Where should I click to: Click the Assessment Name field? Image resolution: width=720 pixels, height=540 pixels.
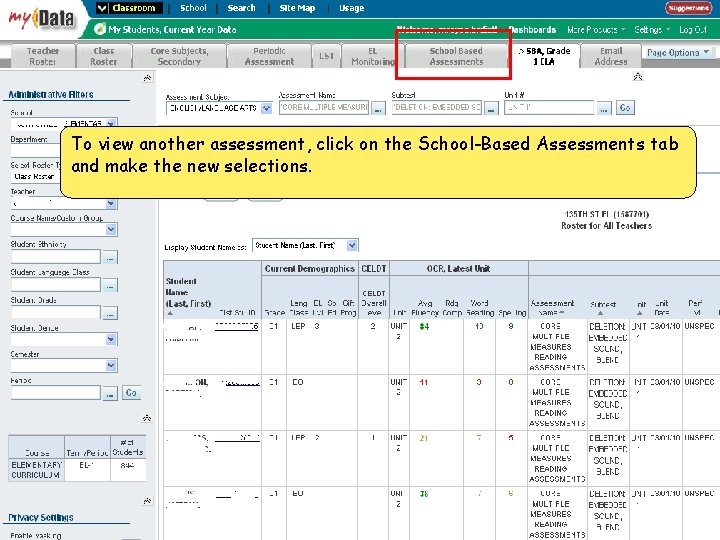click(324, 107)
